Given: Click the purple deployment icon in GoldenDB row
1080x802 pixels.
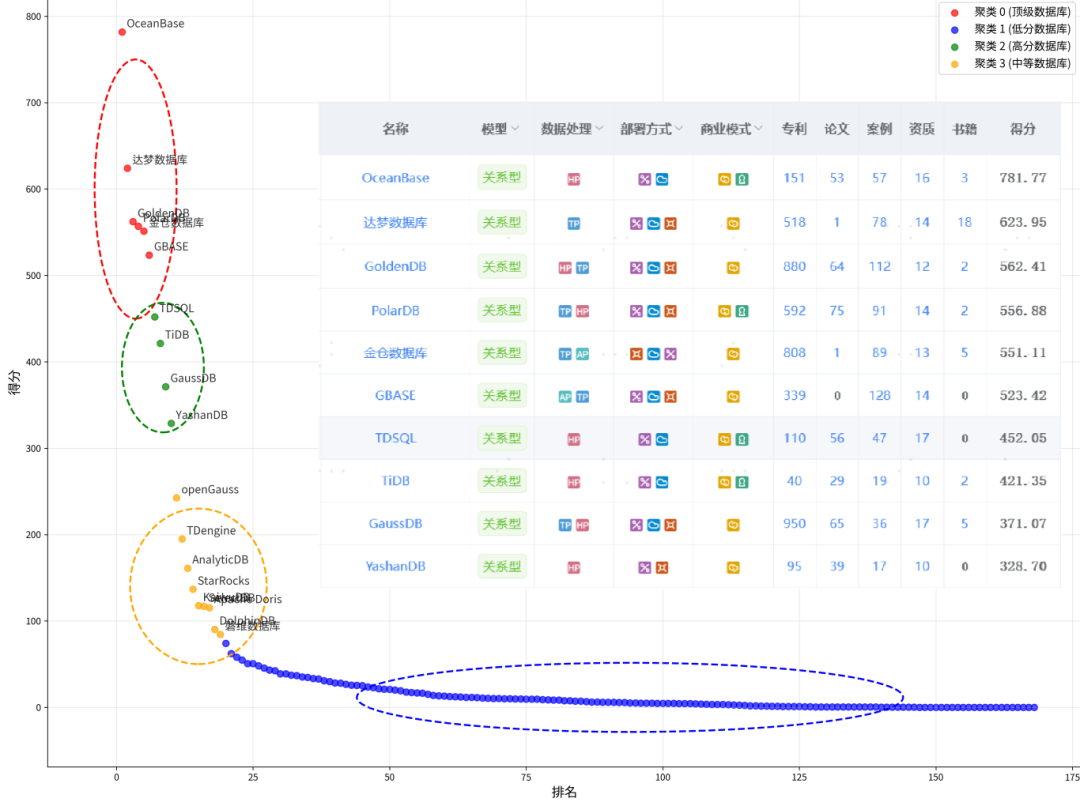Looking at the screenshot, I should point(636,267).
